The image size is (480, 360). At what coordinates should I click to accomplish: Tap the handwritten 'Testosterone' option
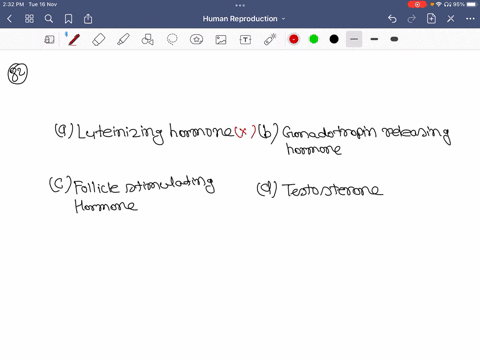(332, 190)
